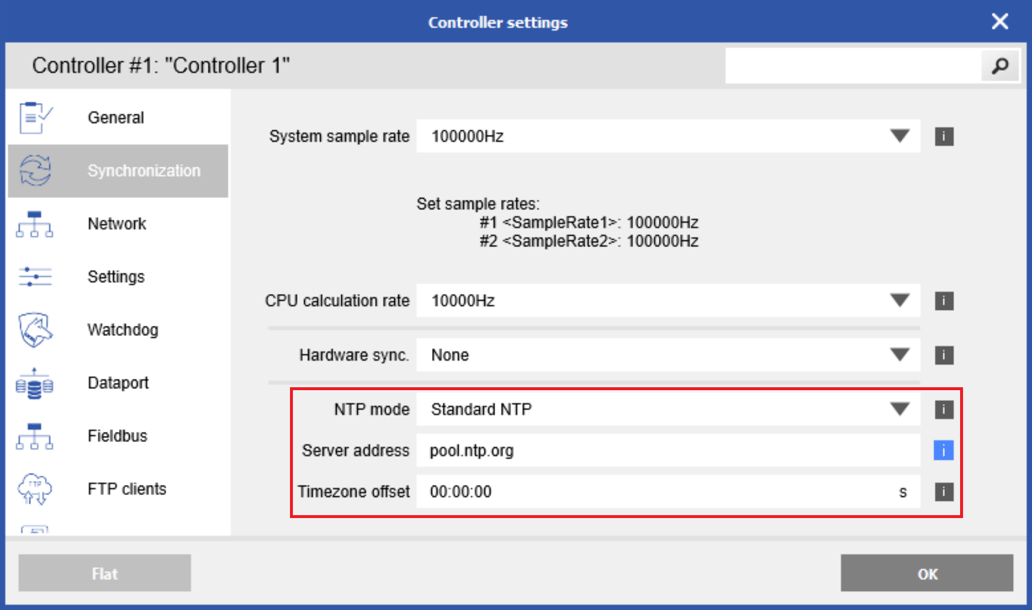
Task: Click the General clipboard icon in sidebar
Action: tap(35, 118)
